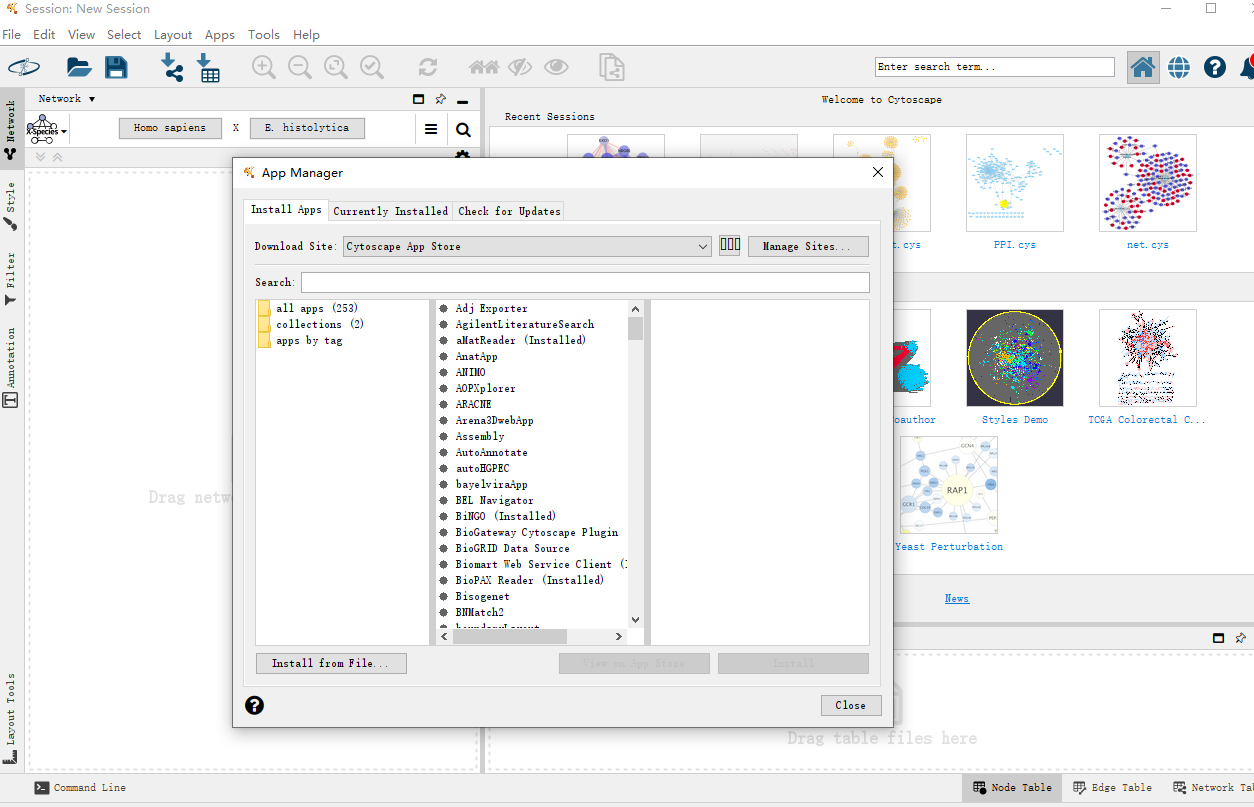Open a session file from the toolbar

coord(79,67)
